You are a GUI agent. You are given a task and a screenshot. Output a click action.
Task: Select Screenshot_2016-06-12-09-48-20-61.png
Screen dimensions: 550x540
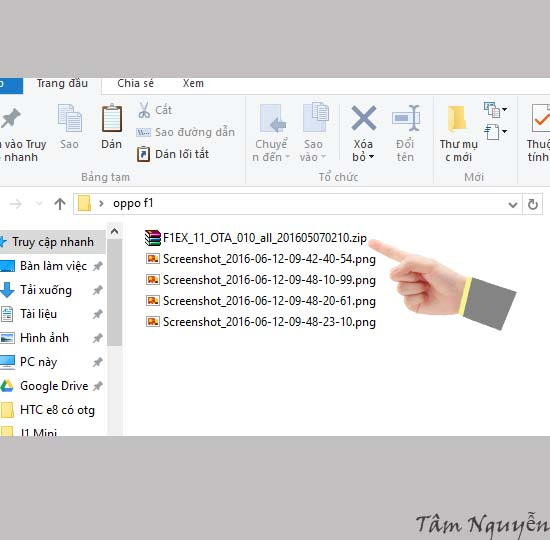261,301
